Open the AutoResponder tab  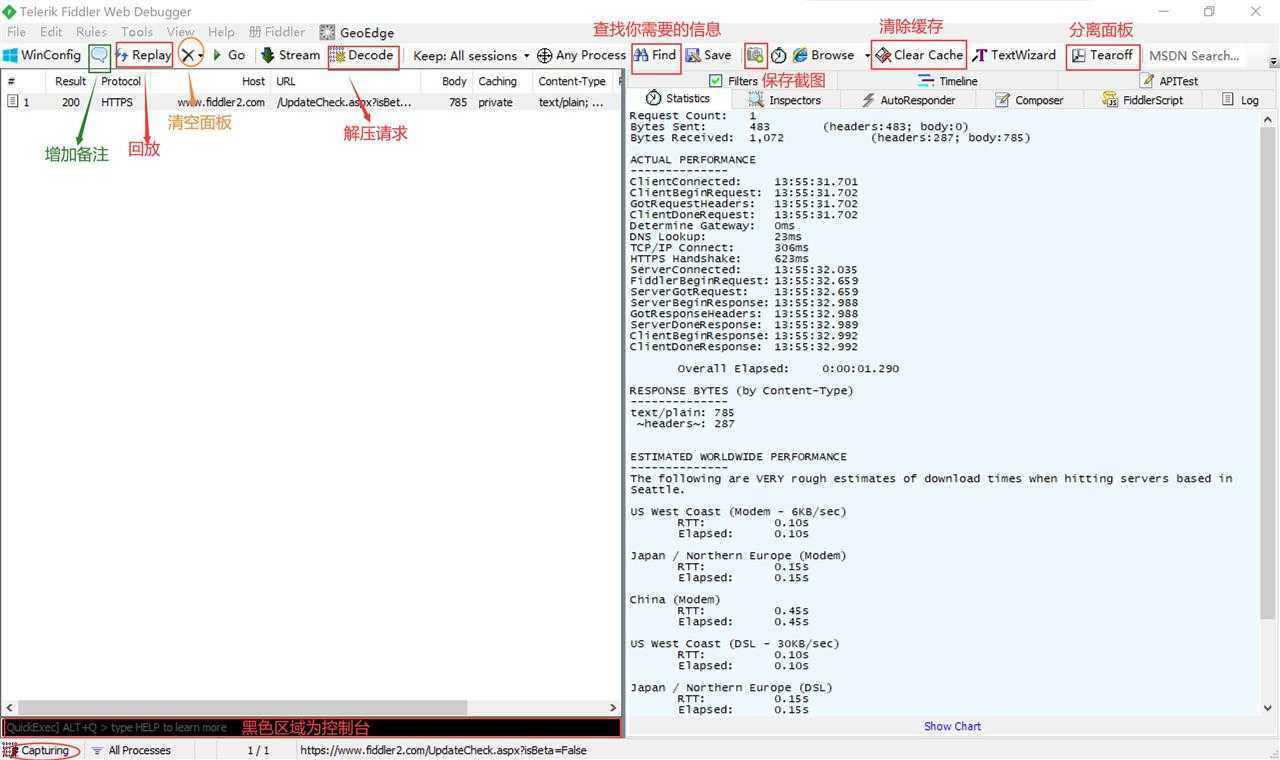click(908, 100)
